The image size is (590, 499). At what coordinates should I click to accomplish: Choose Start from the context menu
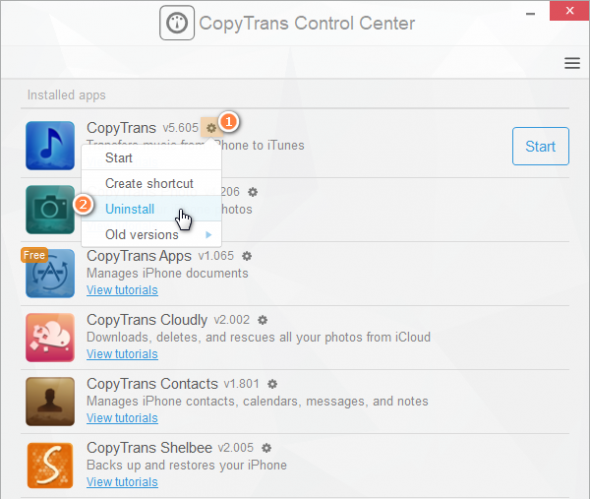pos(151,158)
